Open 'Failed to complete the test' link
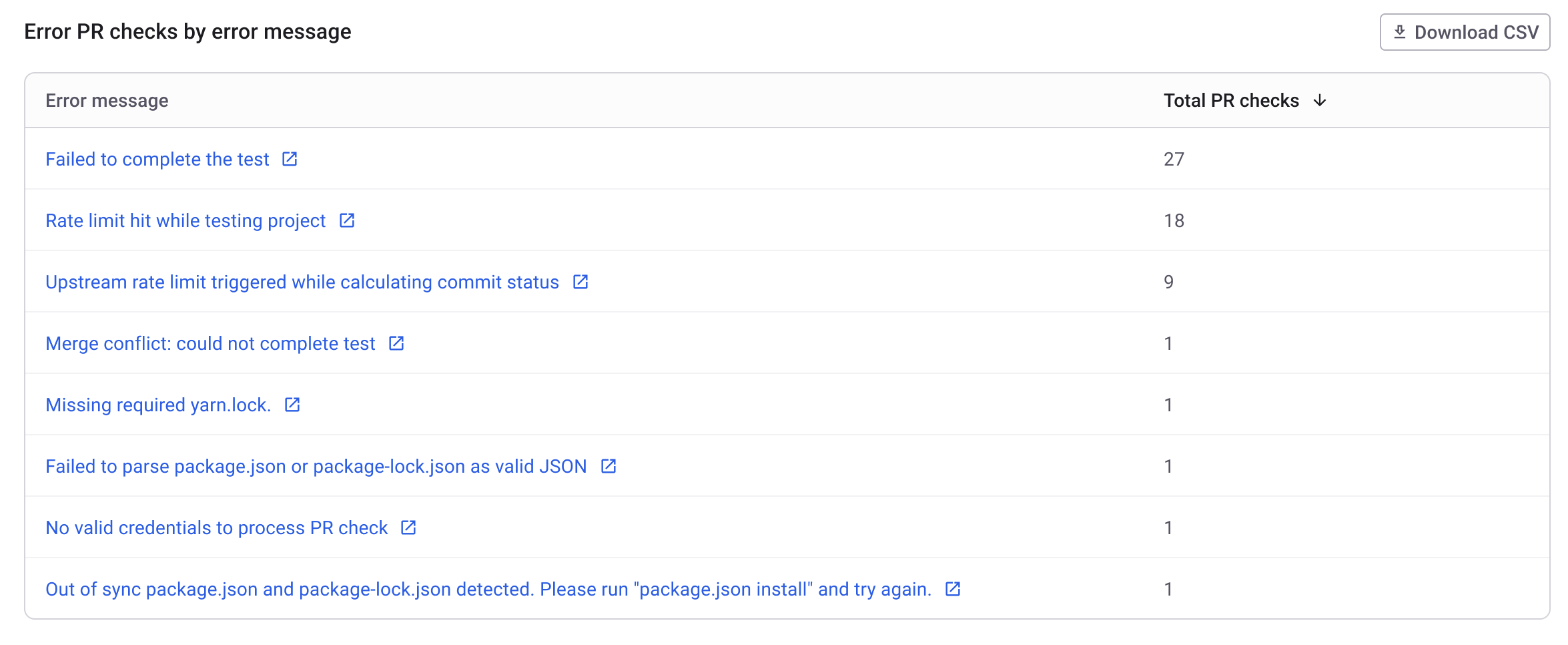This screenshot has height=645, width=1568. tap(157, 159)
